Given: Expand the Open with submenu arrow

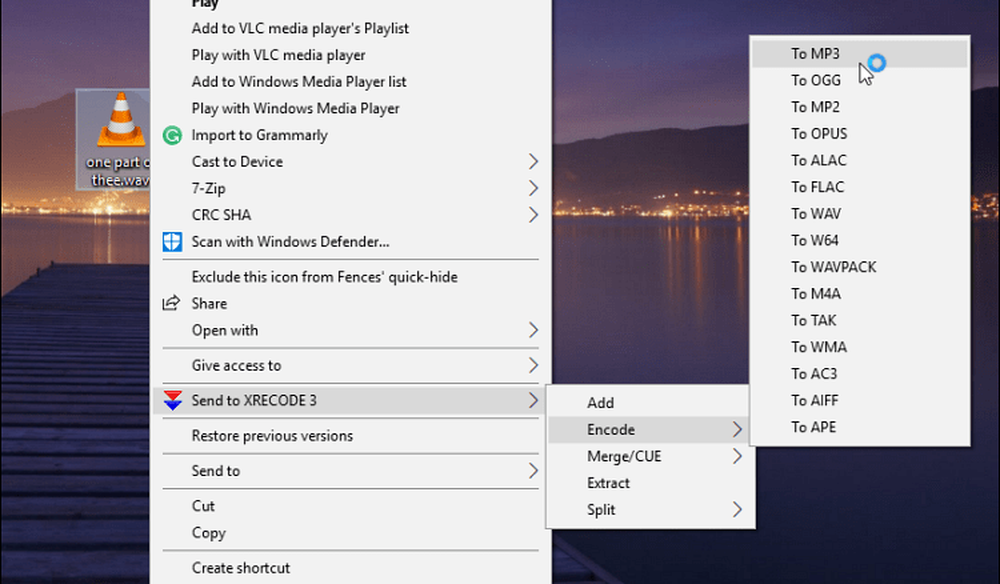Looking at the screenshot, I should [533, 330].
